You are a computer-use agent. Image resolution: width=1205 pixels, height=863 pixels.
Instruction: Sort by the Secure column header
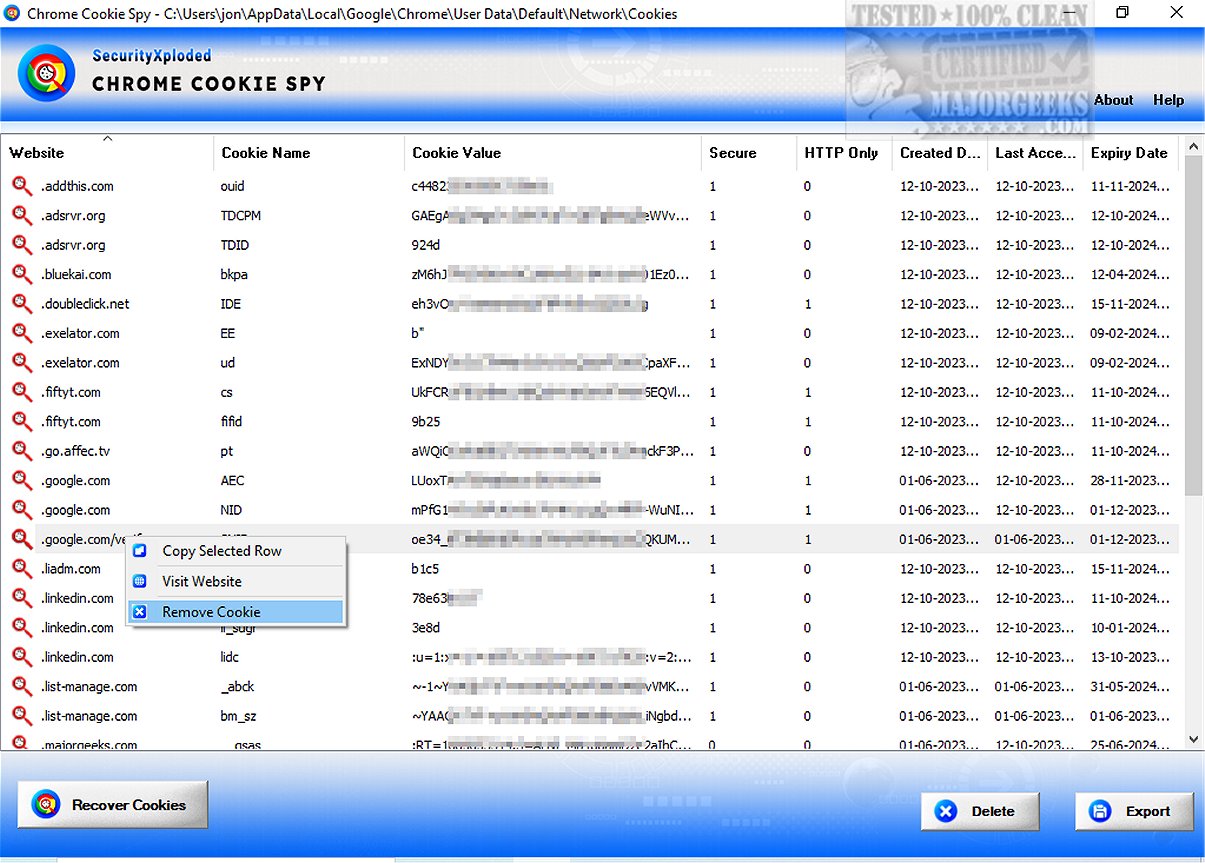pyautogui.click(x=749, y=153)
